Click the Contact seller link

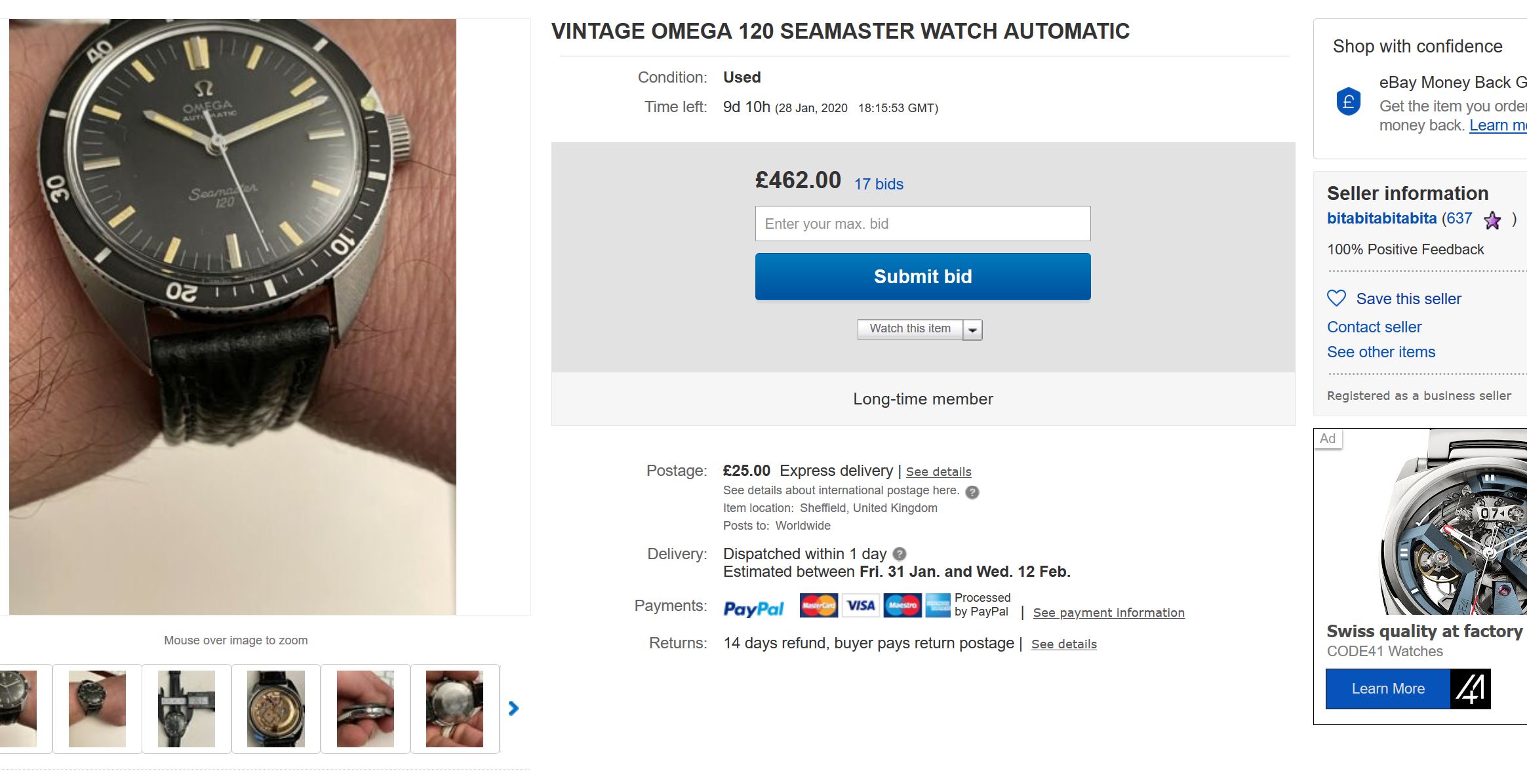(1374, 327)
